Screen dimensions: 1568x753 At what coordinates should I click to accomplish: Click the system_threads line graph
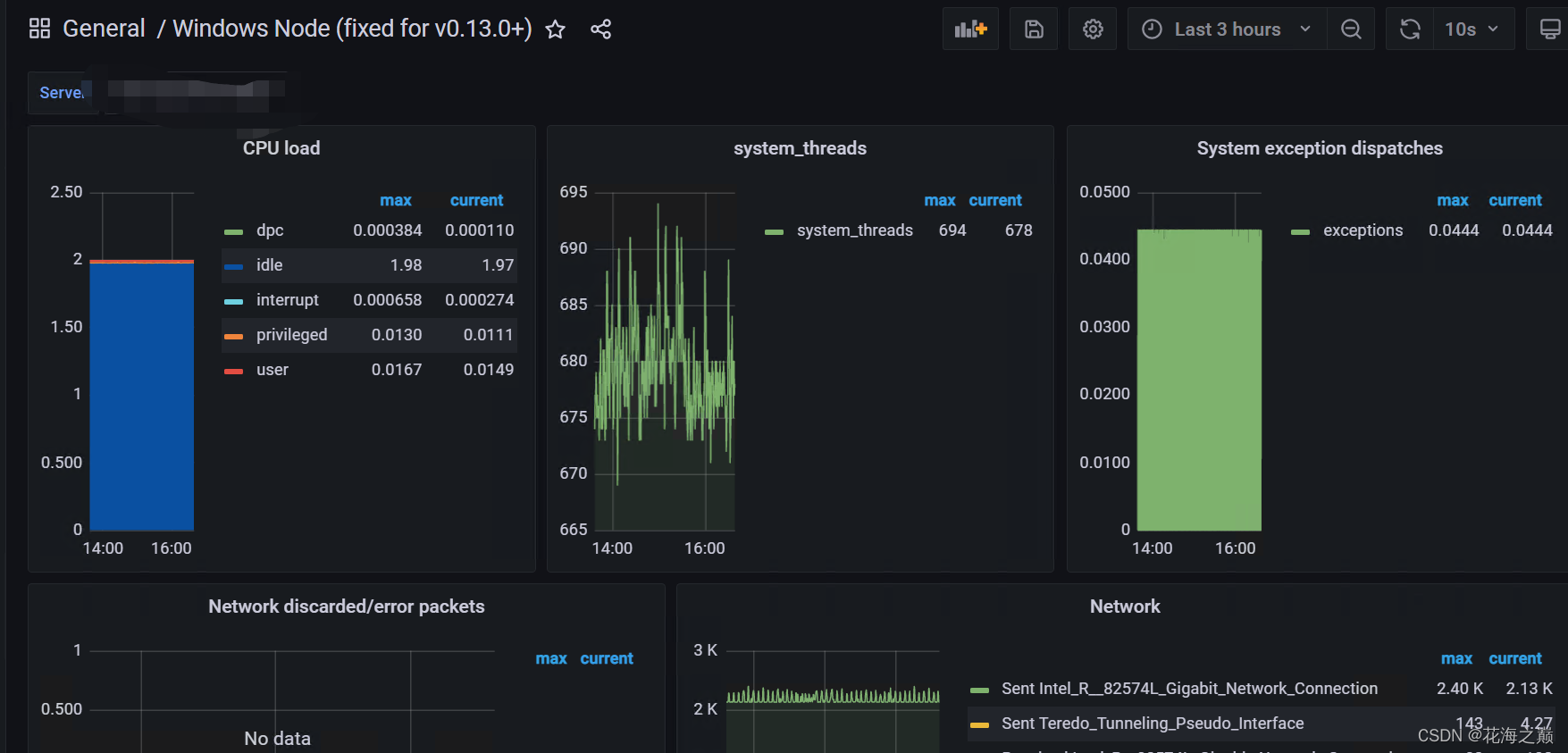[x=665, y=362]
